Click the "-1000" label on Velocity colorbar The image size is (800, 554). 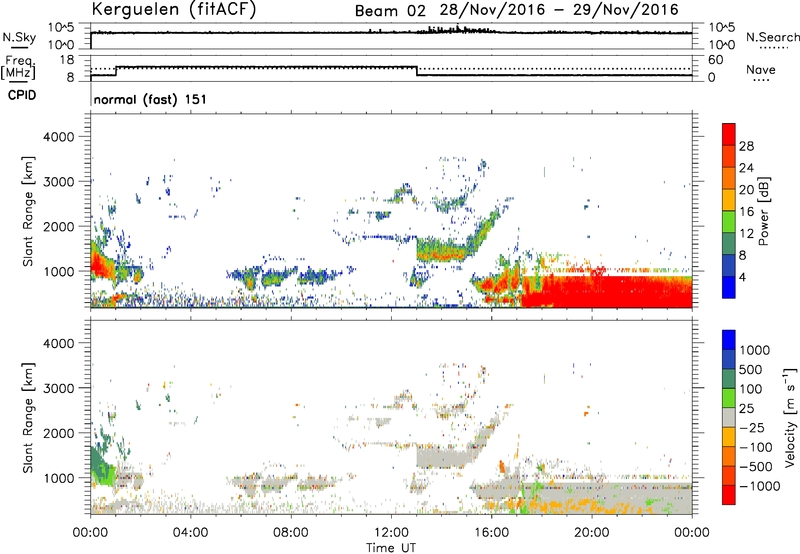click(760, 486)
